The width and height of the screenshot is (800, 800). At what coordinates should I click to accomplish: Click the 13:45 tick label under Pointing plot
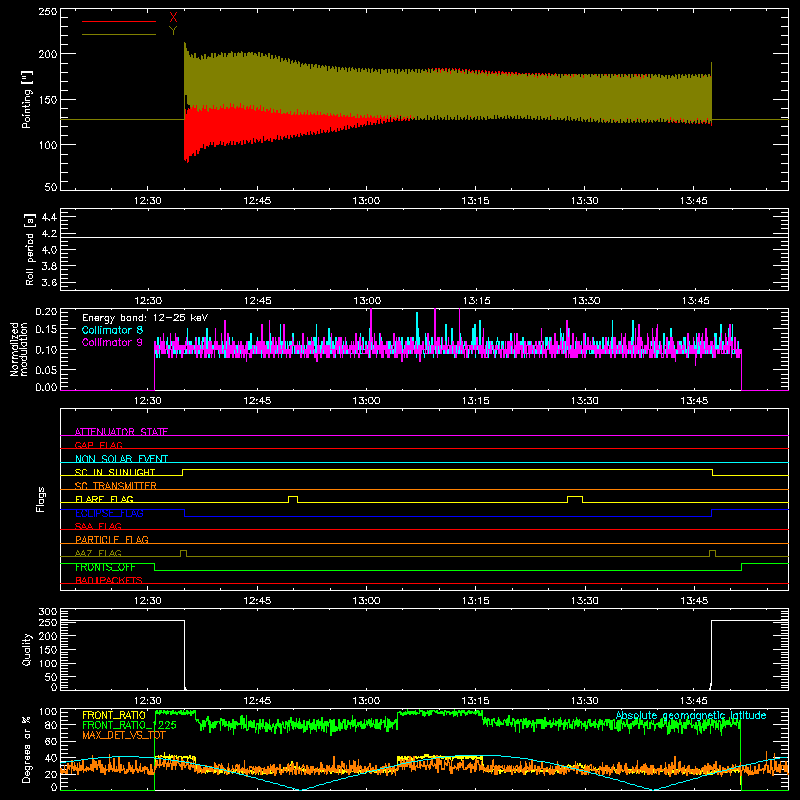tap(694, 201)
